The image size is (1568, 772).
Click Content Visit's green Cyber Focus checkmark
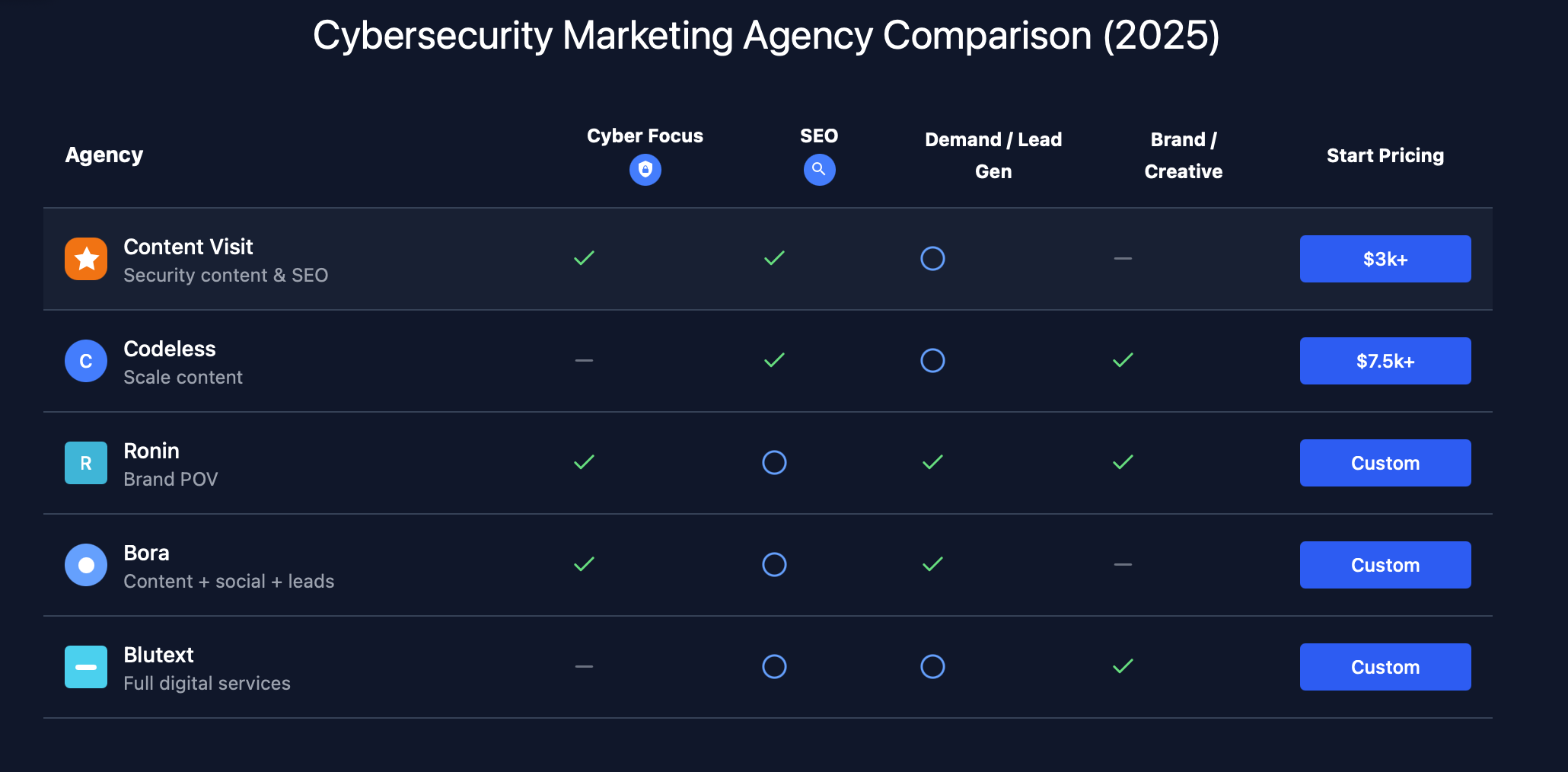583,258
